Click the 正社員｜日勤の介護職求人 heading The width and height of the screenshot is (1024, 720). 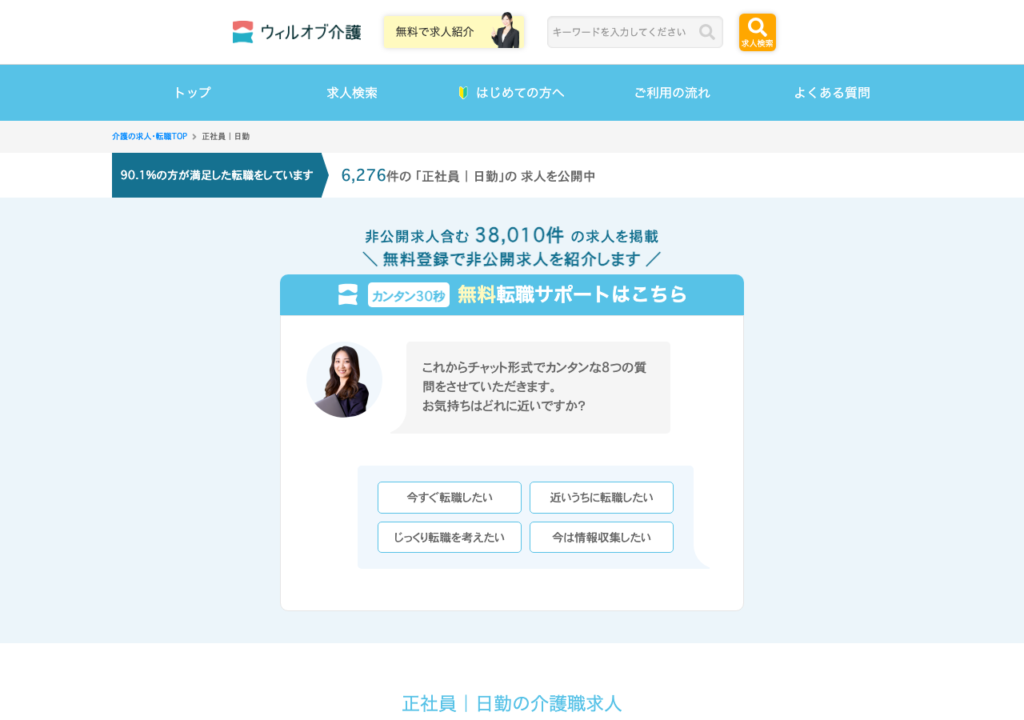tap(511, 704)
